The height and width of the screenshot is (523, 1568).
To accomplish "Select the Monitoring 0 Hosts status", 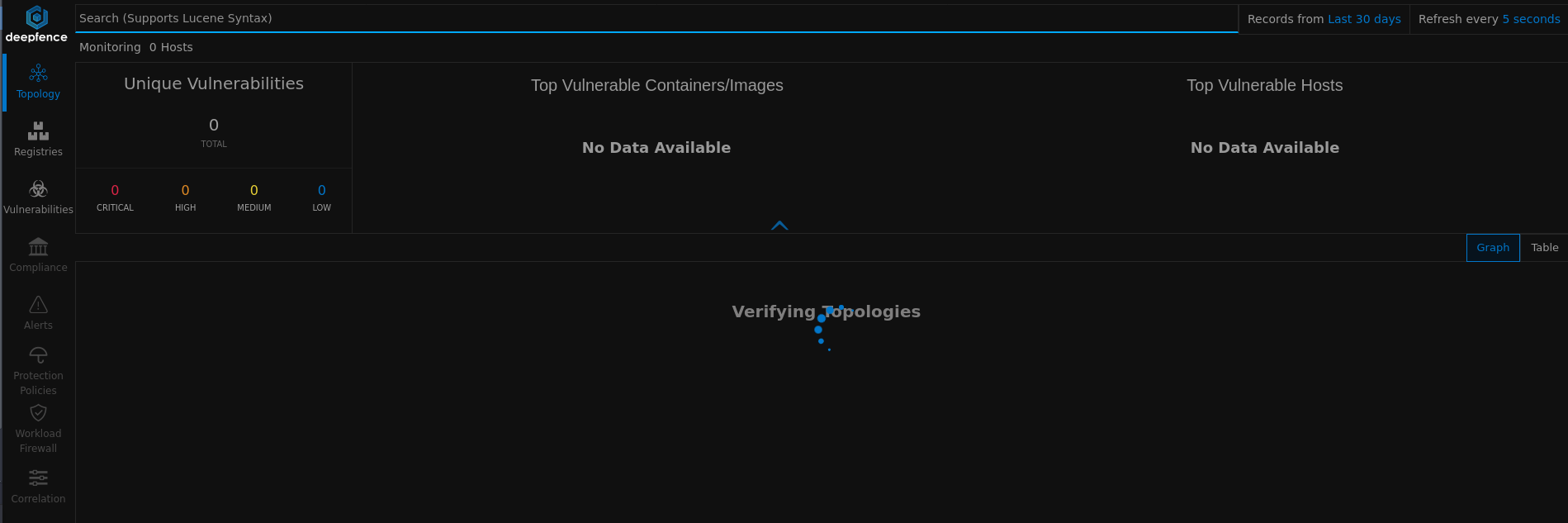I will [136, 47].
